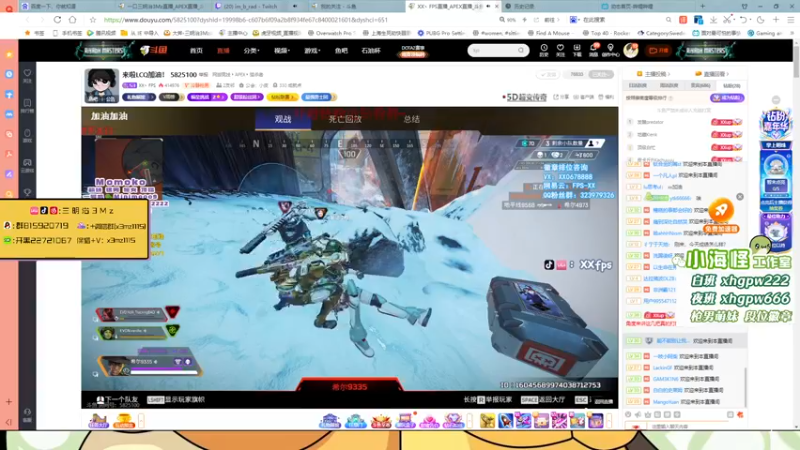Expand the 视频 navigation dropdown

(282, 51)
